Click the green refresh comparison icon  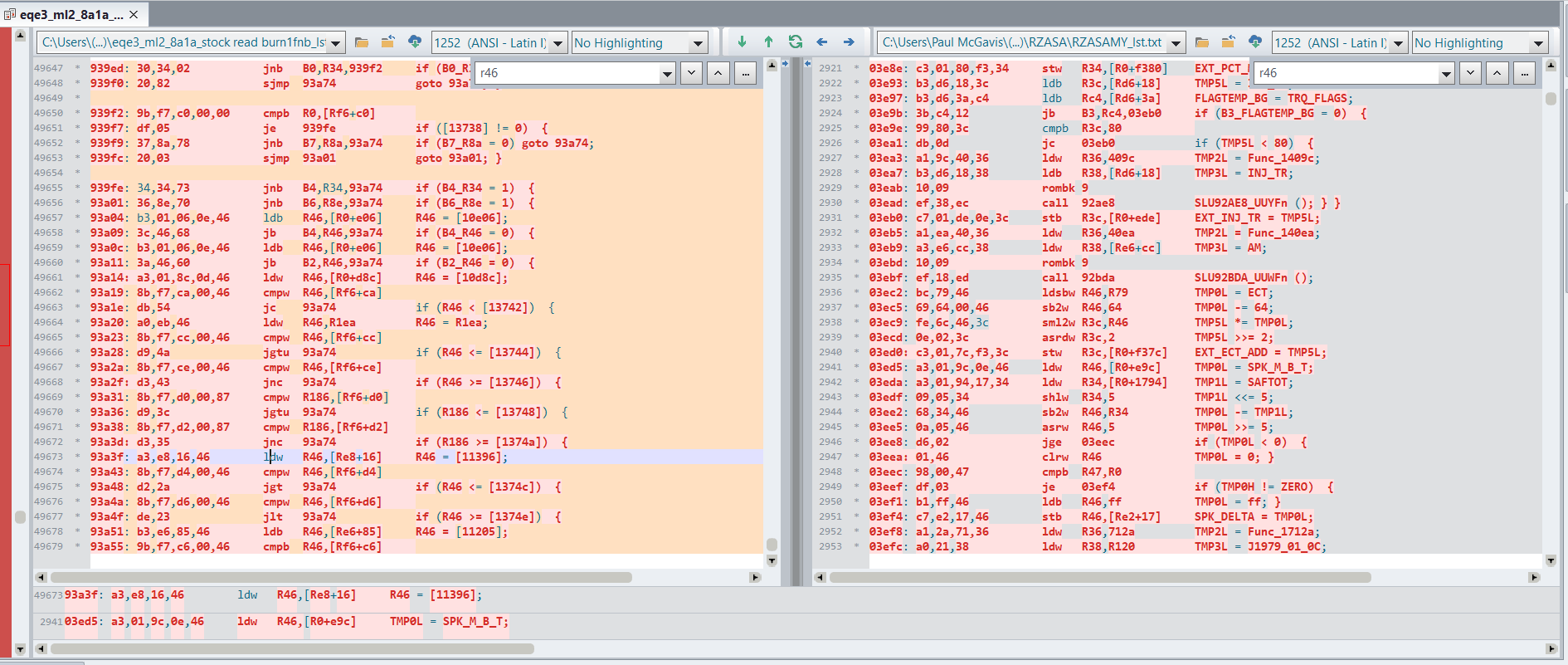click(795, 42)
